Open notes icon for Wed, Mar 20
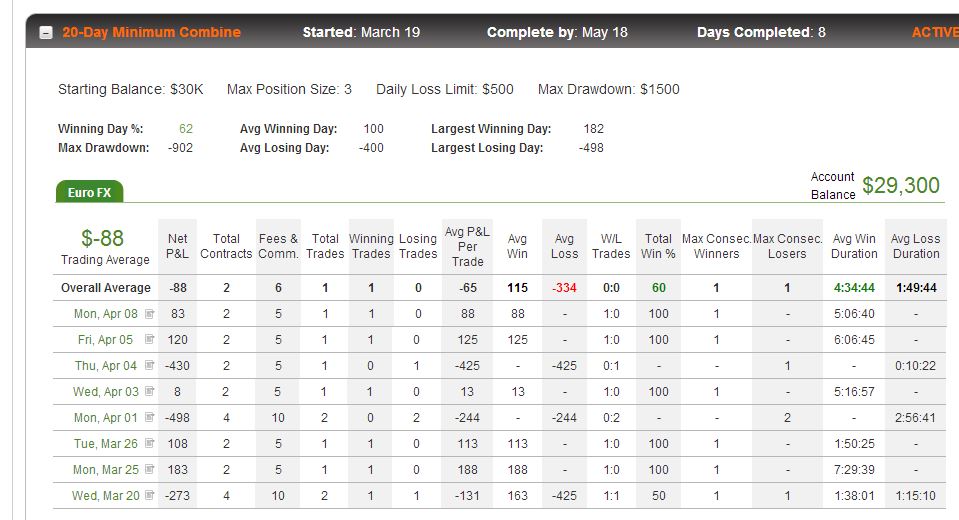This screenshot has width=959, height=520. point(149,495)
